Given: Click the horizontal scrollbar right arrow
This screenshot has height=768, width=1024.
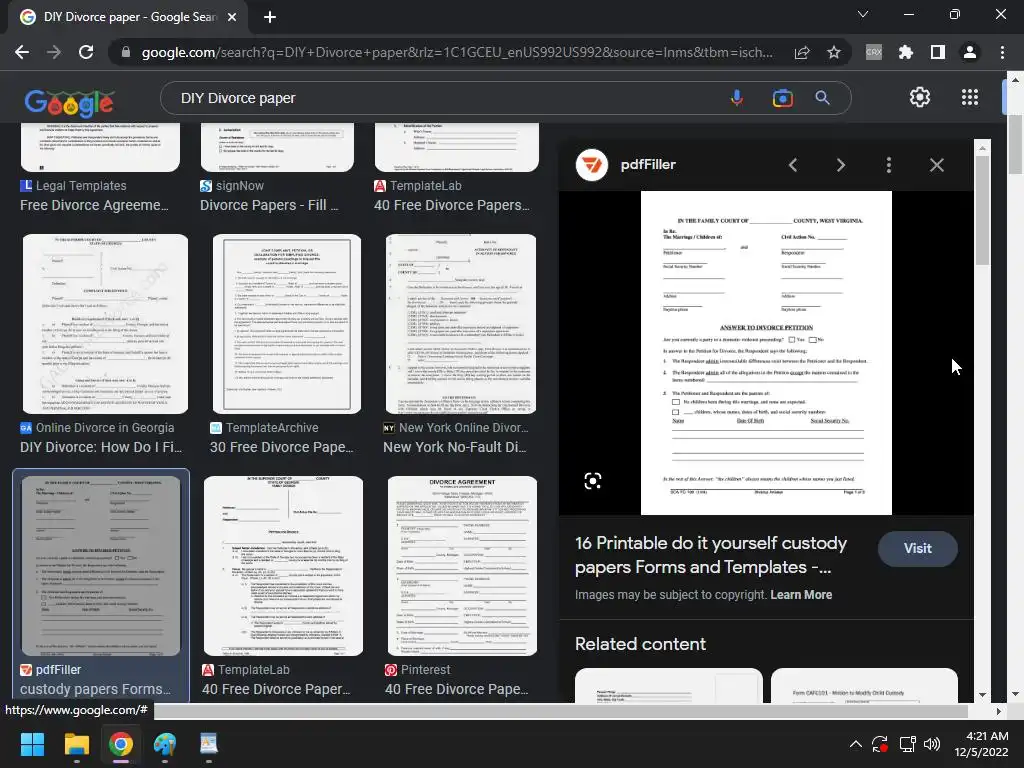Looking at the screenshot, I should 999,711.
